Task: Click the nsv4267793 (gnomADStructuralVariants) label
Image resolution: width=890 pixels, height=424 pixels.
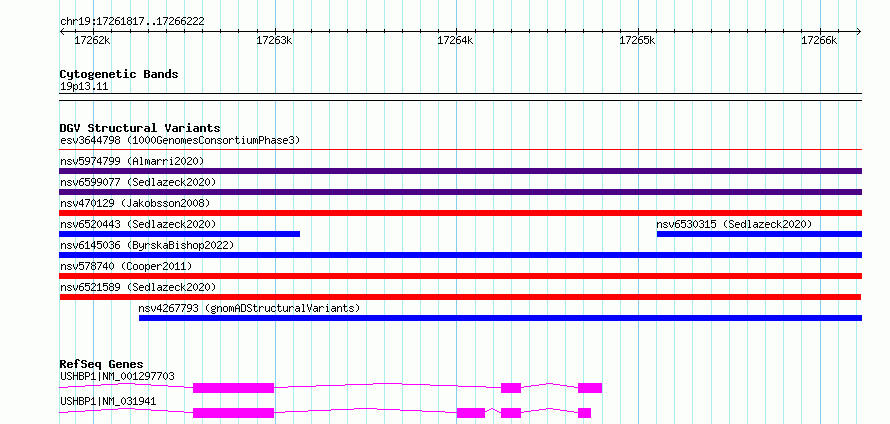Action: pyautogui.click(x=249, y=308)
